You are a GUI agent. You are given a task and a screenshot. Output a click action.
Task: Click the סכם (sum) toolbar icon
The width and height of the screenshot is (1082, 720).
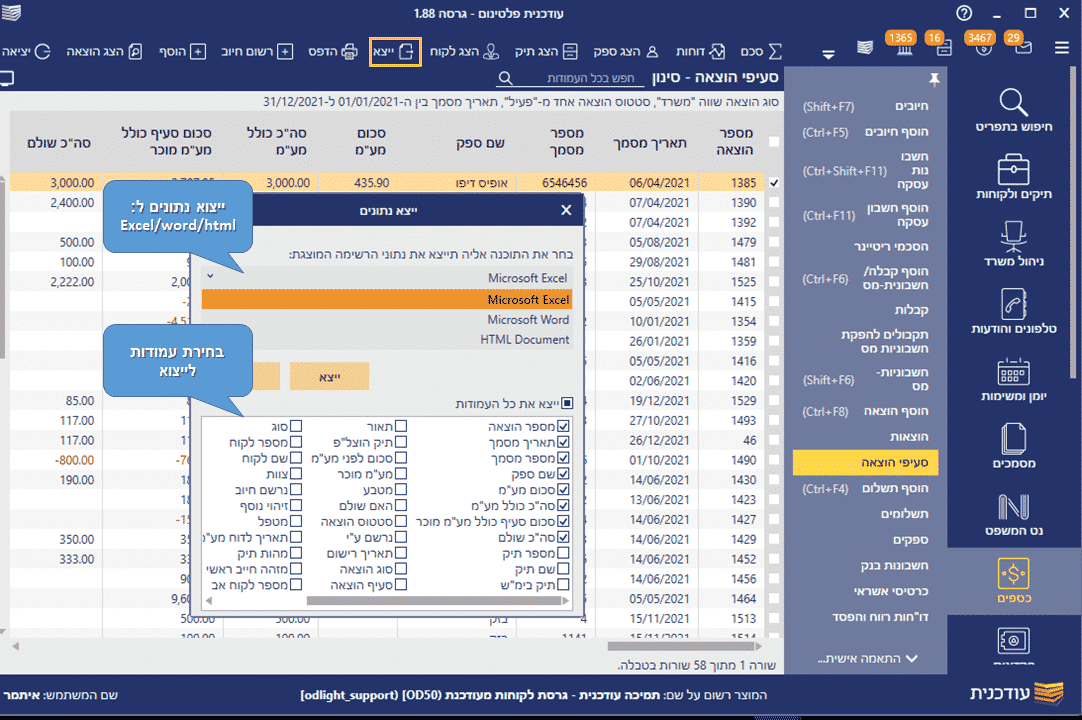point(761,52)
